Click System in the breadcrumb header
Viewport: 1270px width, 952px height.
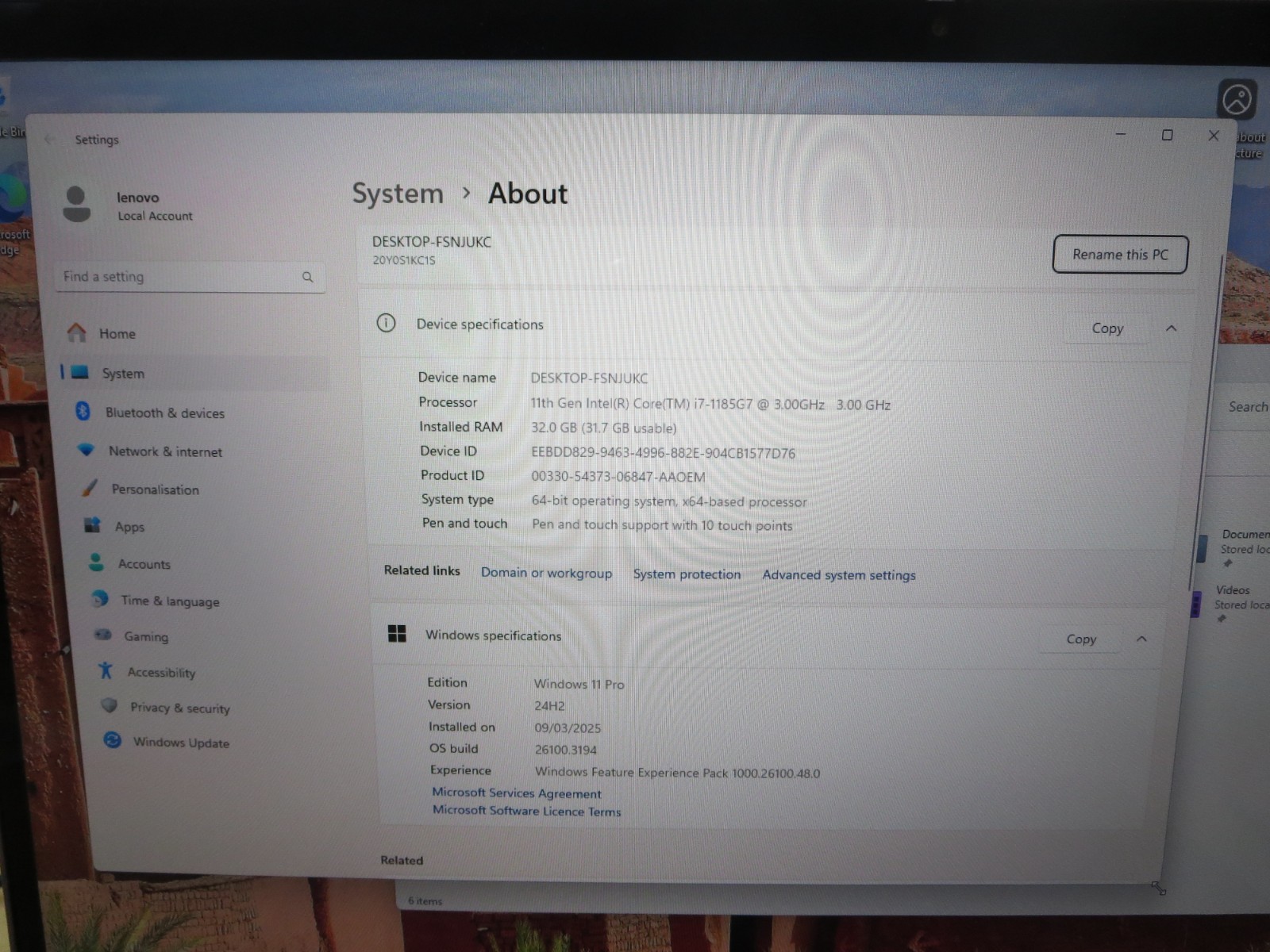tap(398, 194)
